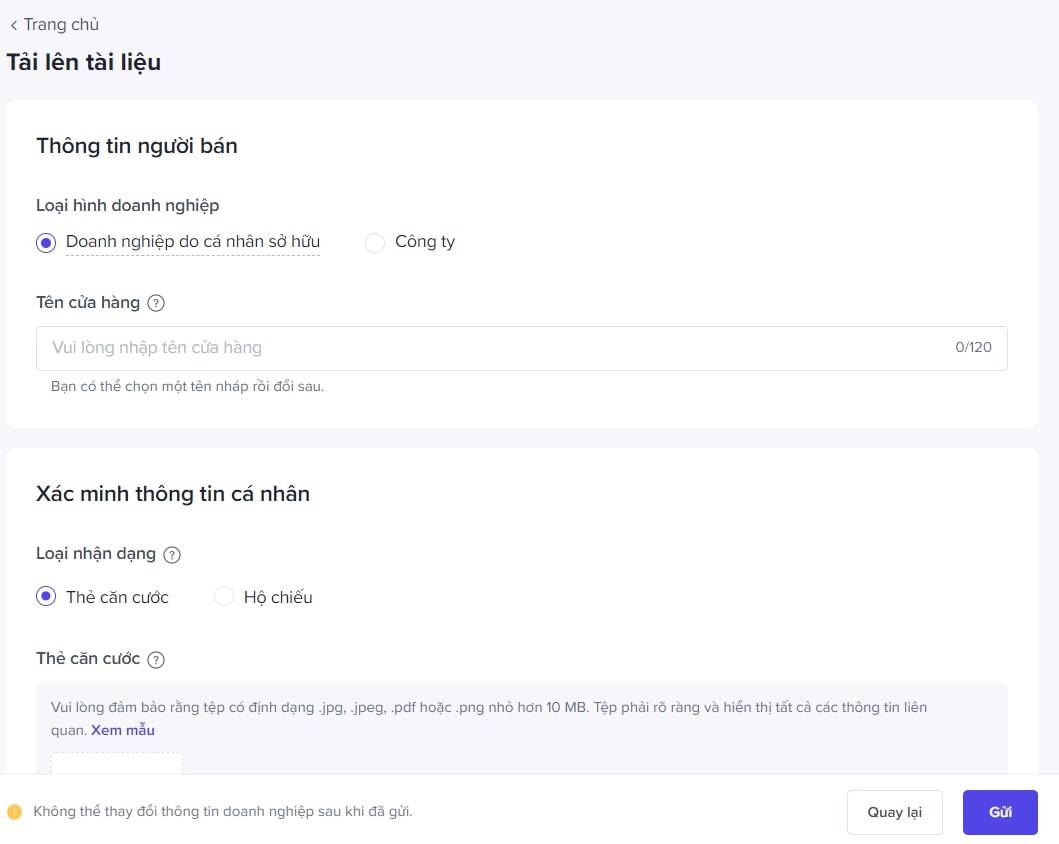
Task: Click the help icon next to "Loại nhận dạng"
Action: point(171,553)
